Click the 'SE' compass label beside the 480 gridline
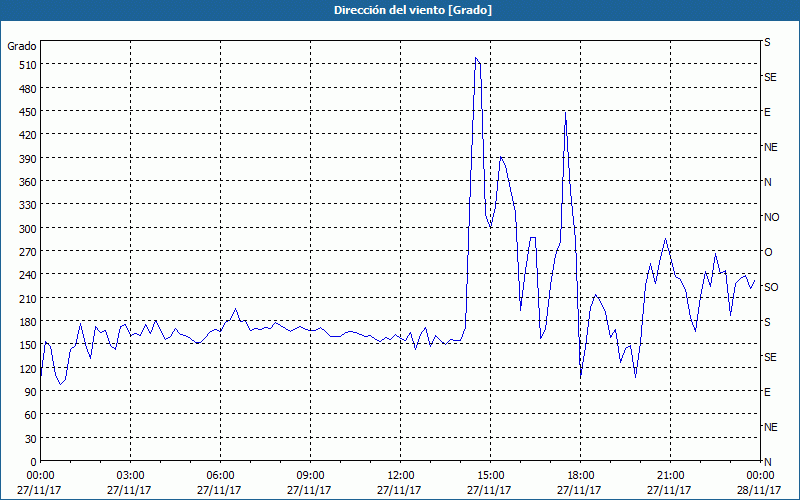 [x=770, y=77]
